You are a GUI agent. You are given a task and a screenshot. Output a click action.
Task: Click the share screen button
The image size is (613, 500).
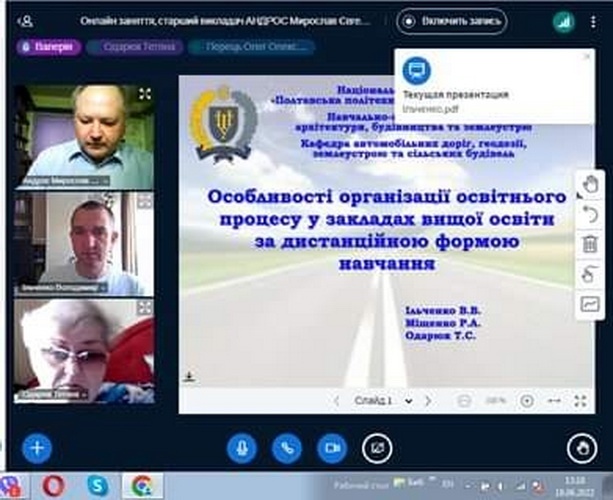coord(377,448)
